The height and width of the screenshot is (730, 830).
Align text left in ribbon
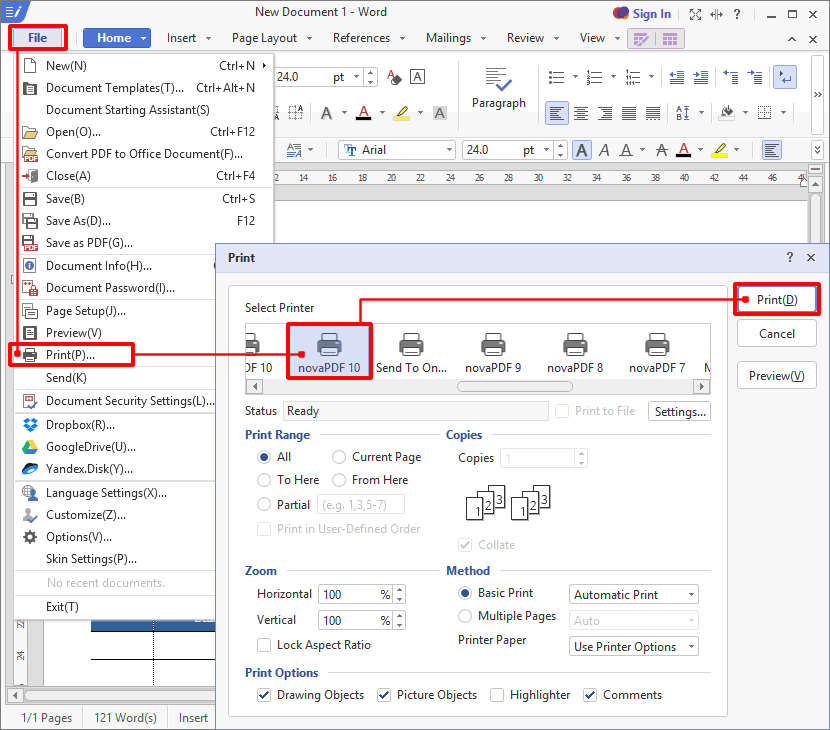557,113
